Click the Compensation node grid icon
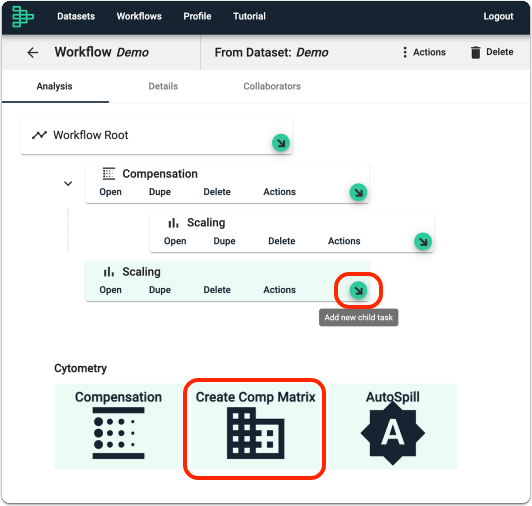 click(x=109, y=173)
